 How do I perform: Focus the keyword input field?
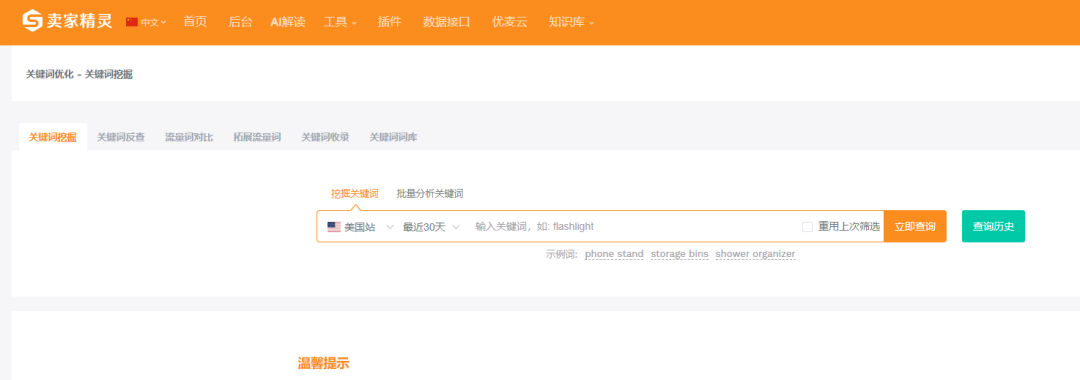point(634,226)
